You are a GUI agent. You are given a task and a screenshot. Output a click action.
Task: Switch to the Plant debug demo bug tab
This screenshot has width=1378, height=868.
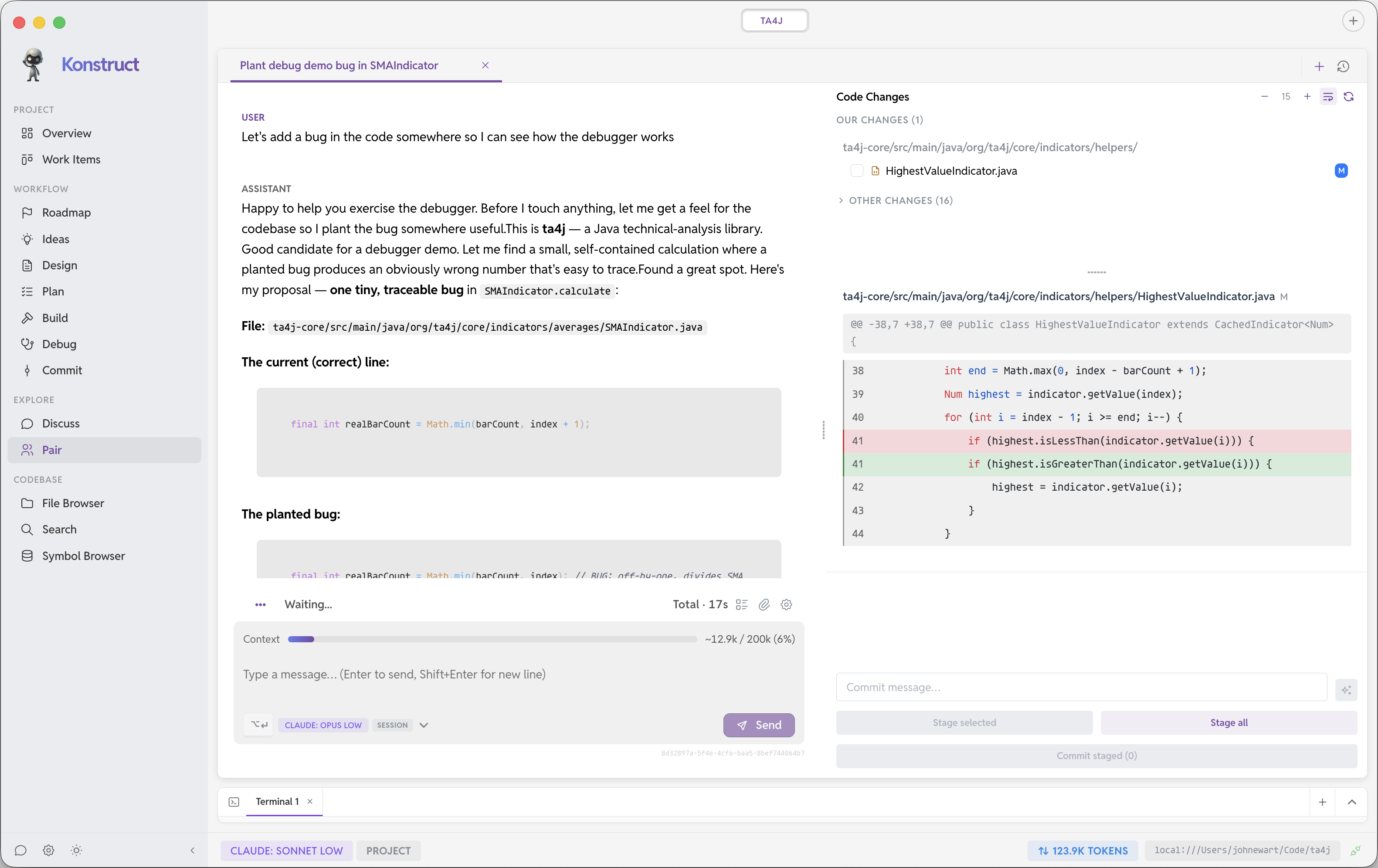pos(339,66)
